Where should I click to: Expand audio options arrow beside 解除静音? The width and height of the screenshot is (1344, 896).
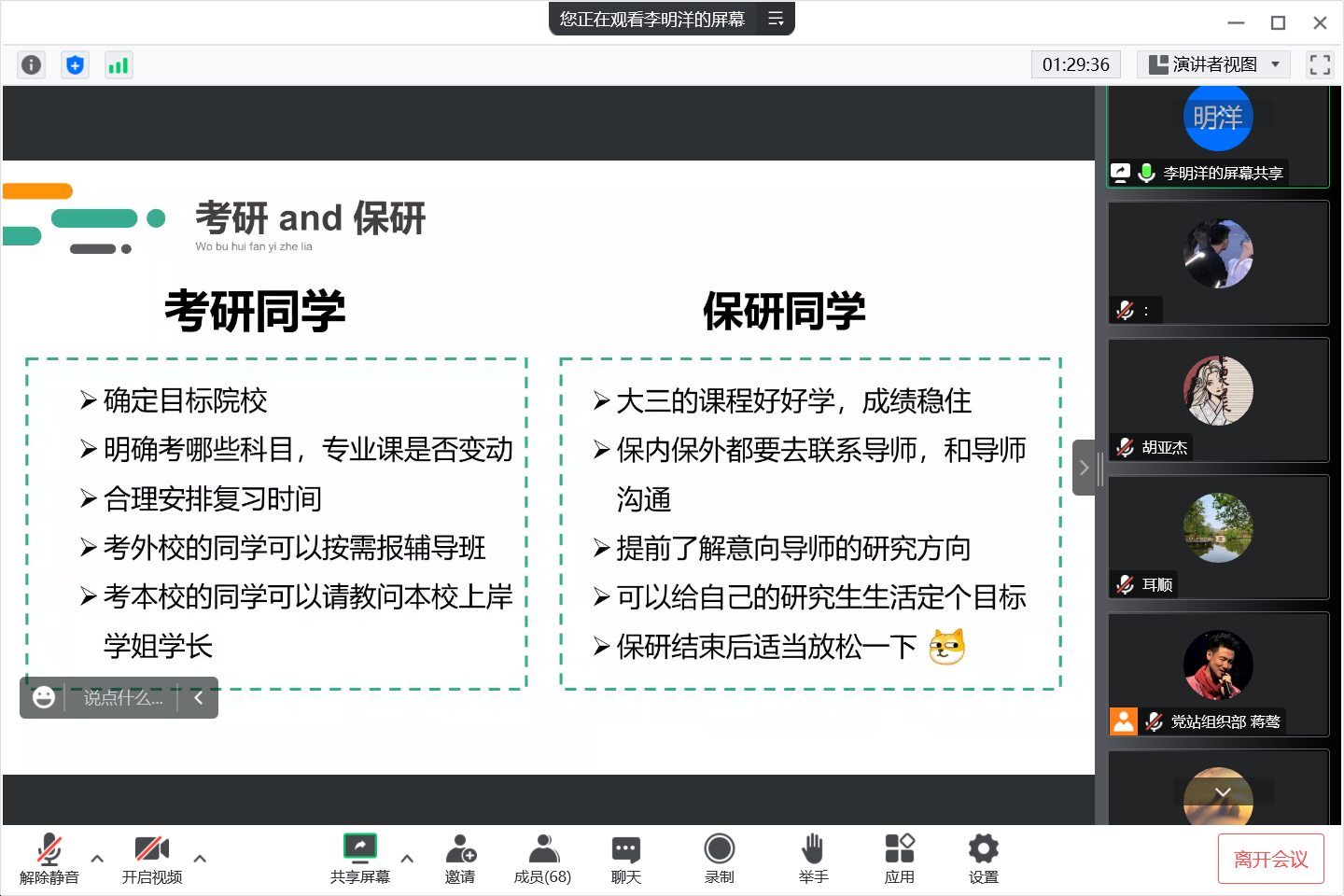click(x=97, y=859)
